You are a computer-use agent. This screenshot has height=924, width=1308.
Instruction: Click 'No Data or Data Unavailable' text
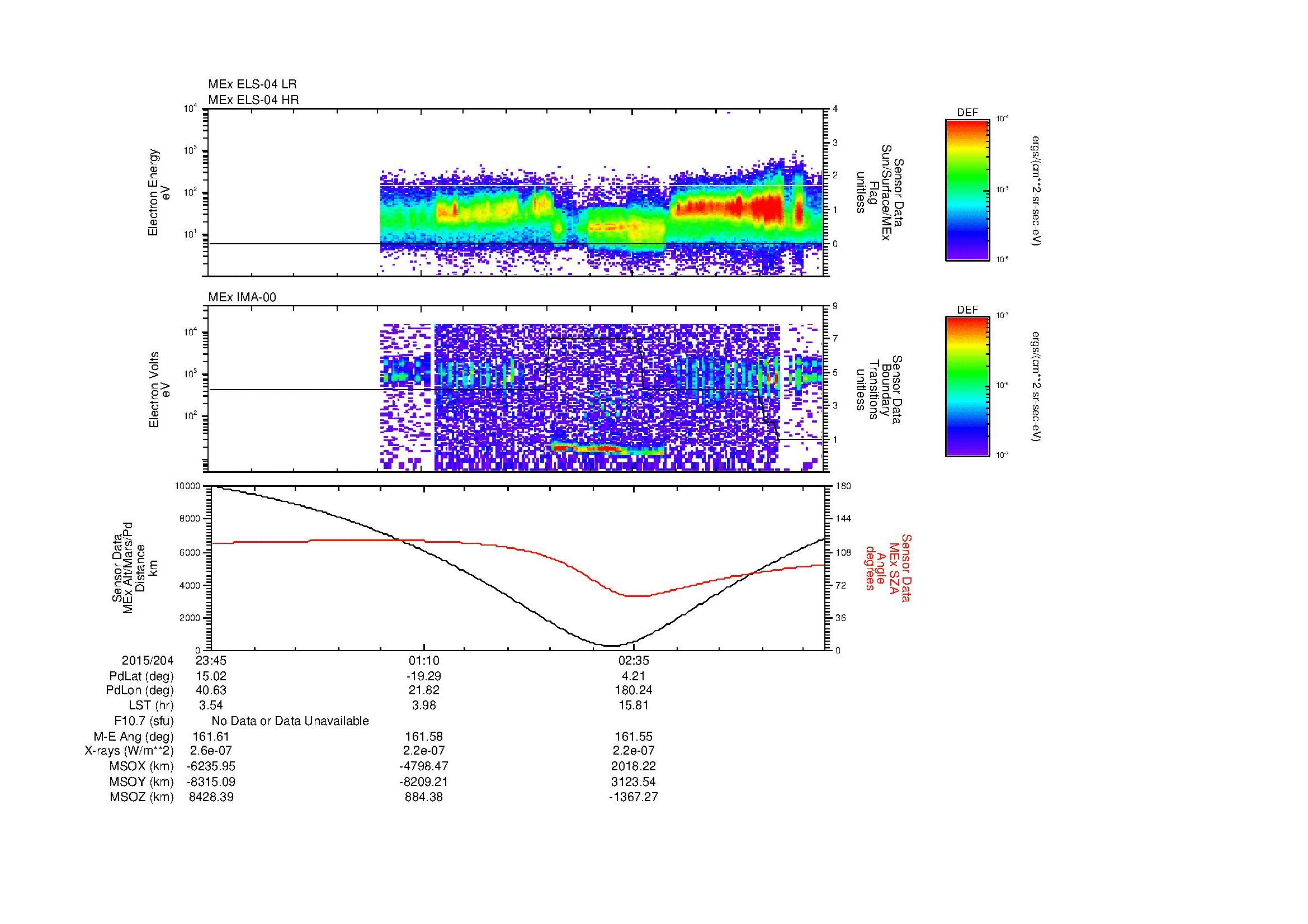pos(290,721)
